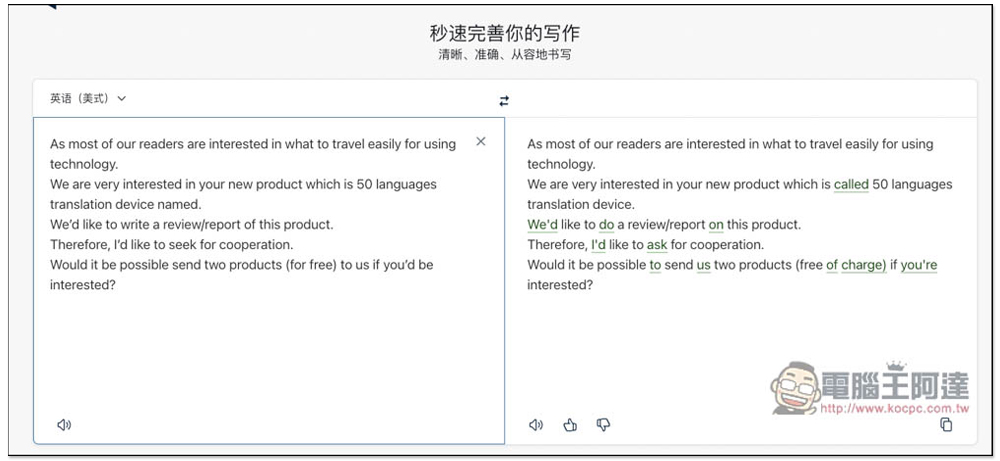Select the underlined word "ask"

click(x=657, y=245)
